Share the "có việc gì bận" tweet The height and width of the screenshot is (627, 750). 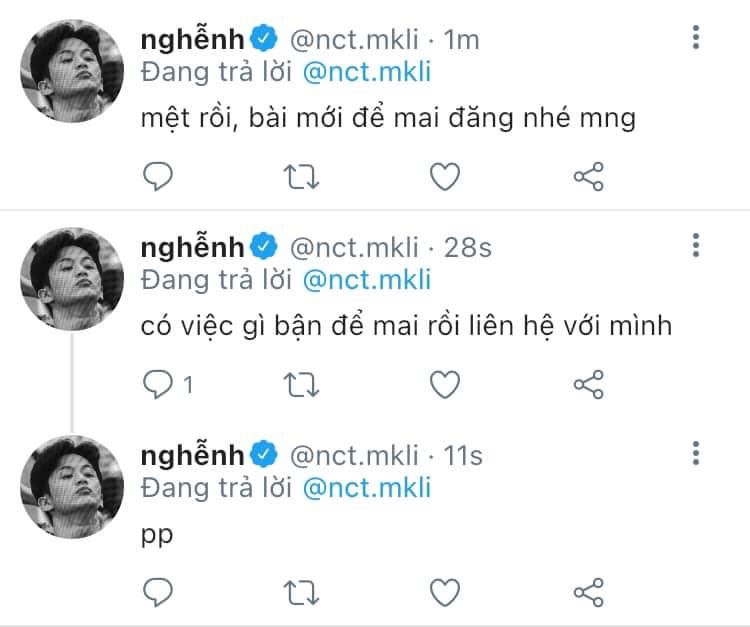tap(588, 384)
